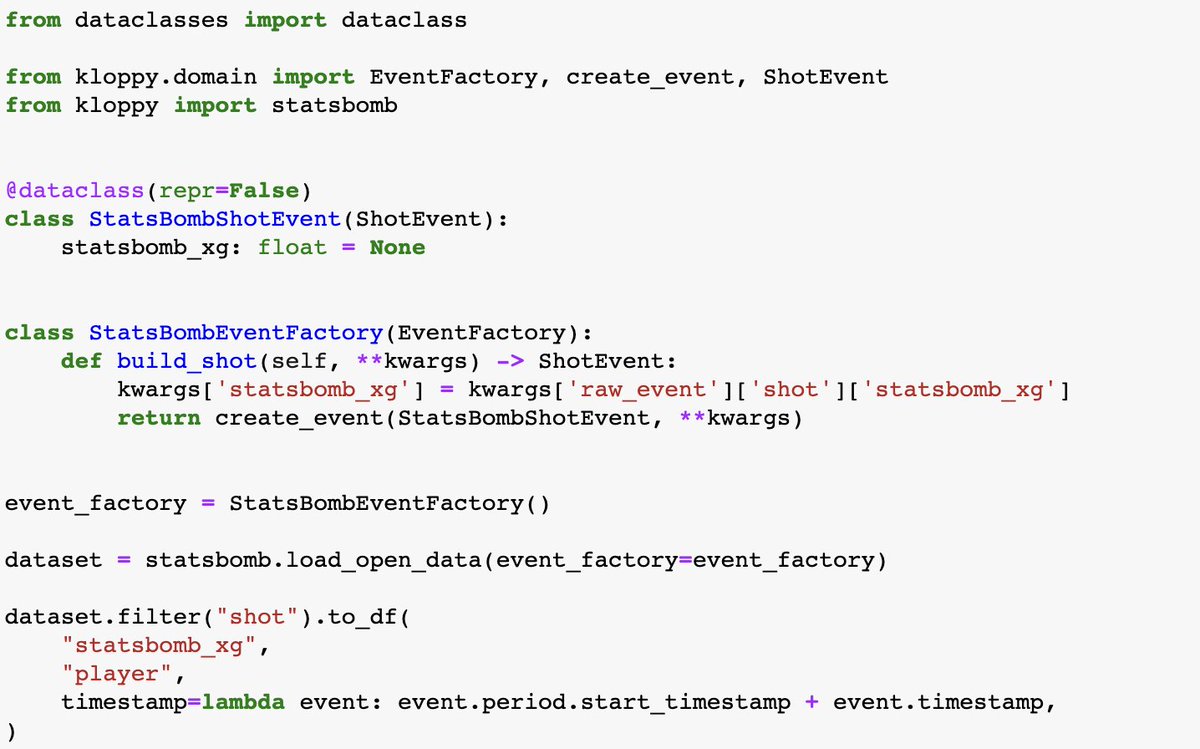Click the 'timestamp' keyword argument name
Image resolution: width=1200 pixels, height=749 pixels.
pyautogui.click(x=124, y=702)
